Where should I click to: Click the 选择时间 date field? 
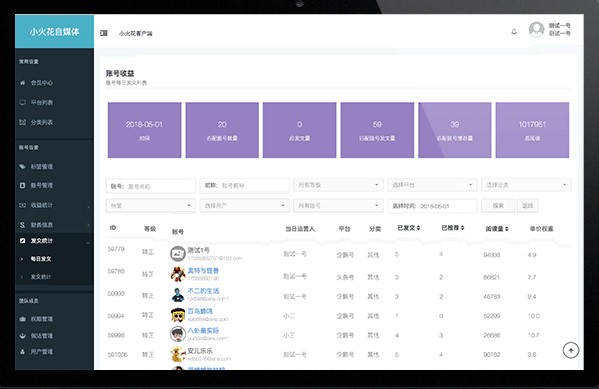[x=432, y=206]
